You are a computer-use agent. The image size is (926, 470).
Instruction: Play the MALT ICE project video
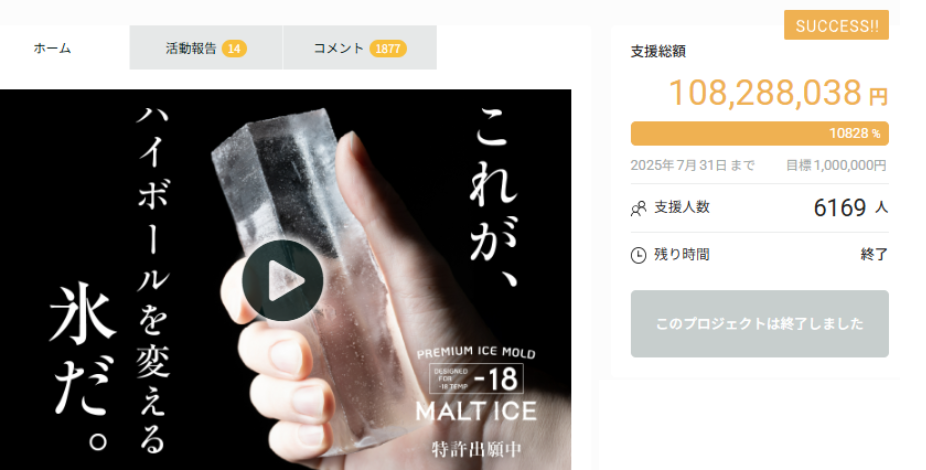click(x=283, y=280)
